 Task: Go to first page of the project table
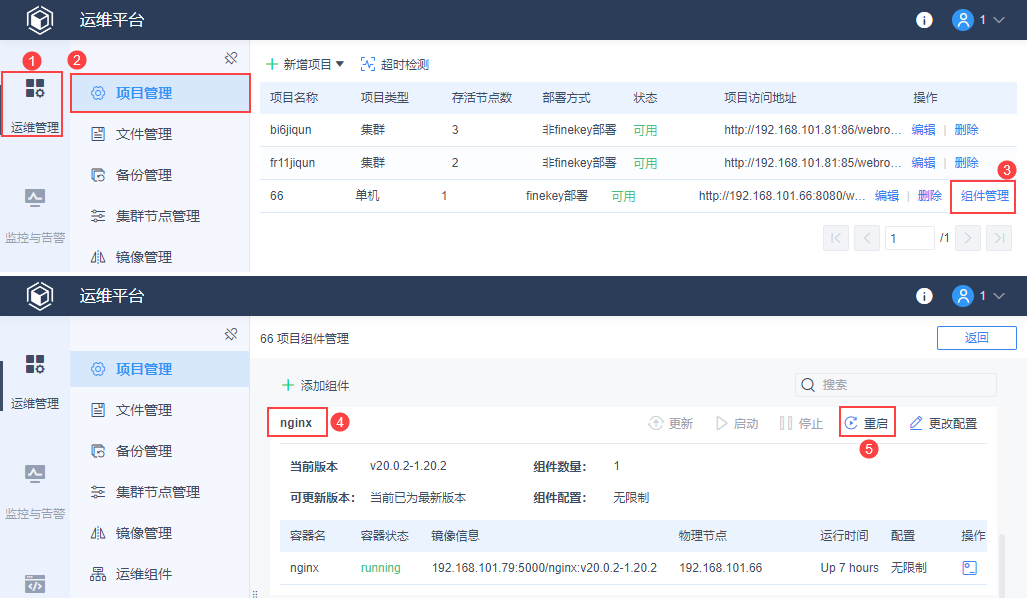pyautogui.click(x=836, y=238)
